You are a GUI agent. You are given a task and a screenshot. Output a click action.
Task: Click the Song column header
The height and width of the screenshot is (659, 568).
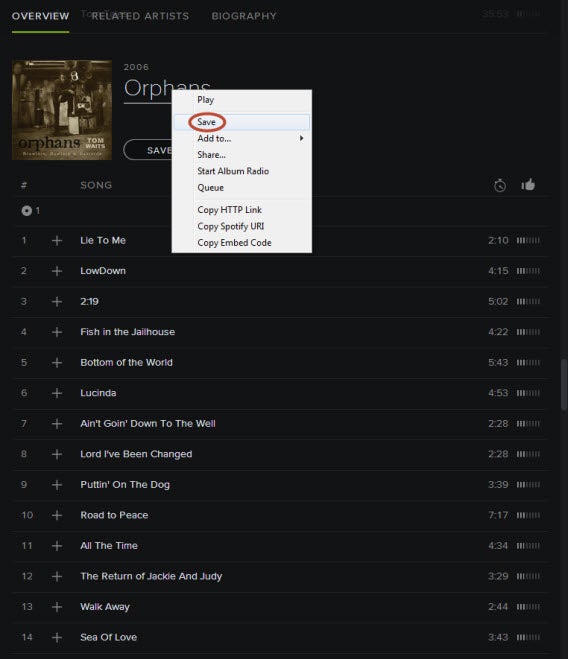(96, 185)
